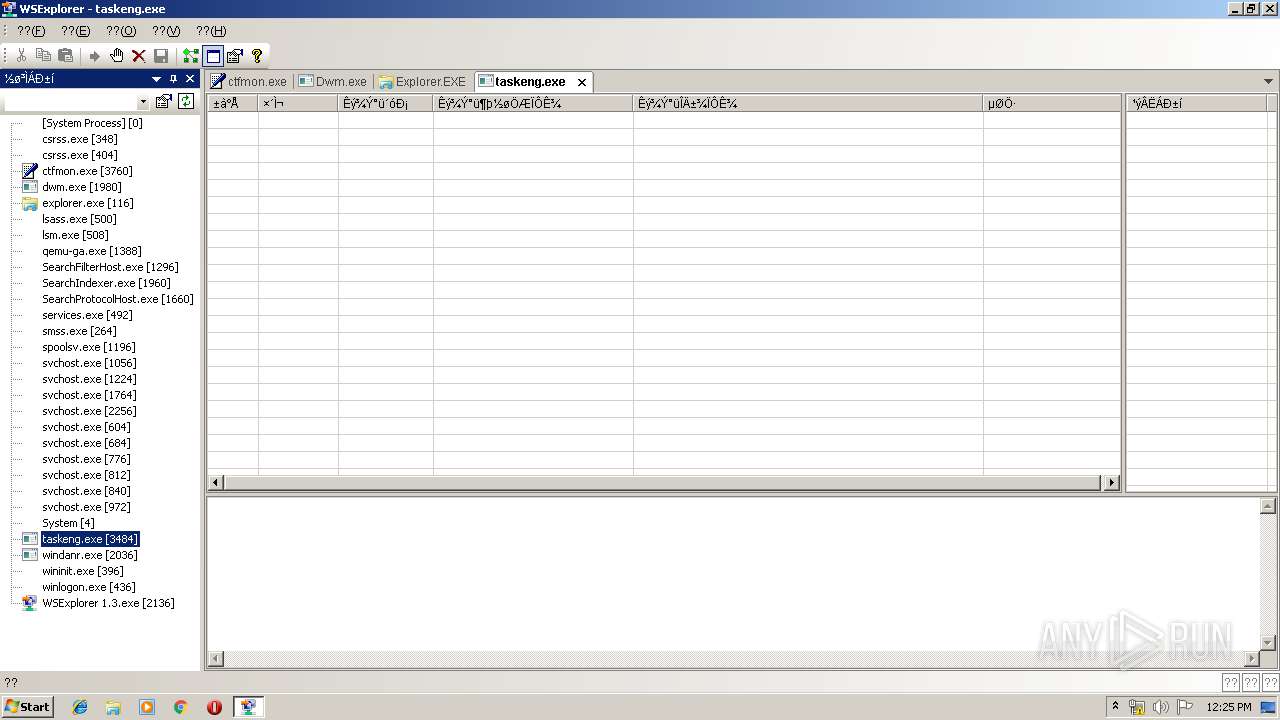Screen dimensions: 1280x720
Task: Switch to the ctfmon.exe tab
Action: pyautogui.click(x=249, y=82)
